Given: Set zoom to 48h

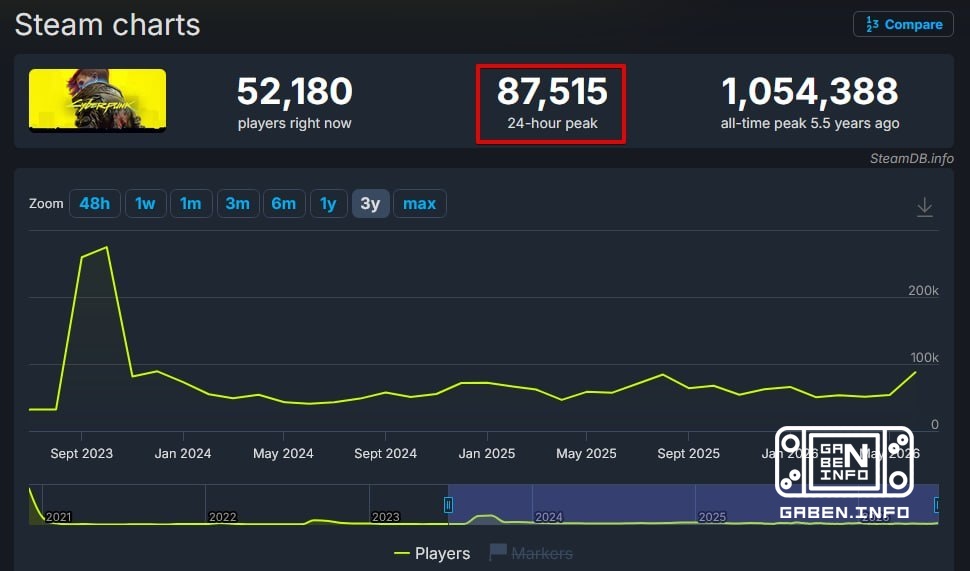Looking at the screenshot, I should click(x=95, y=204).
